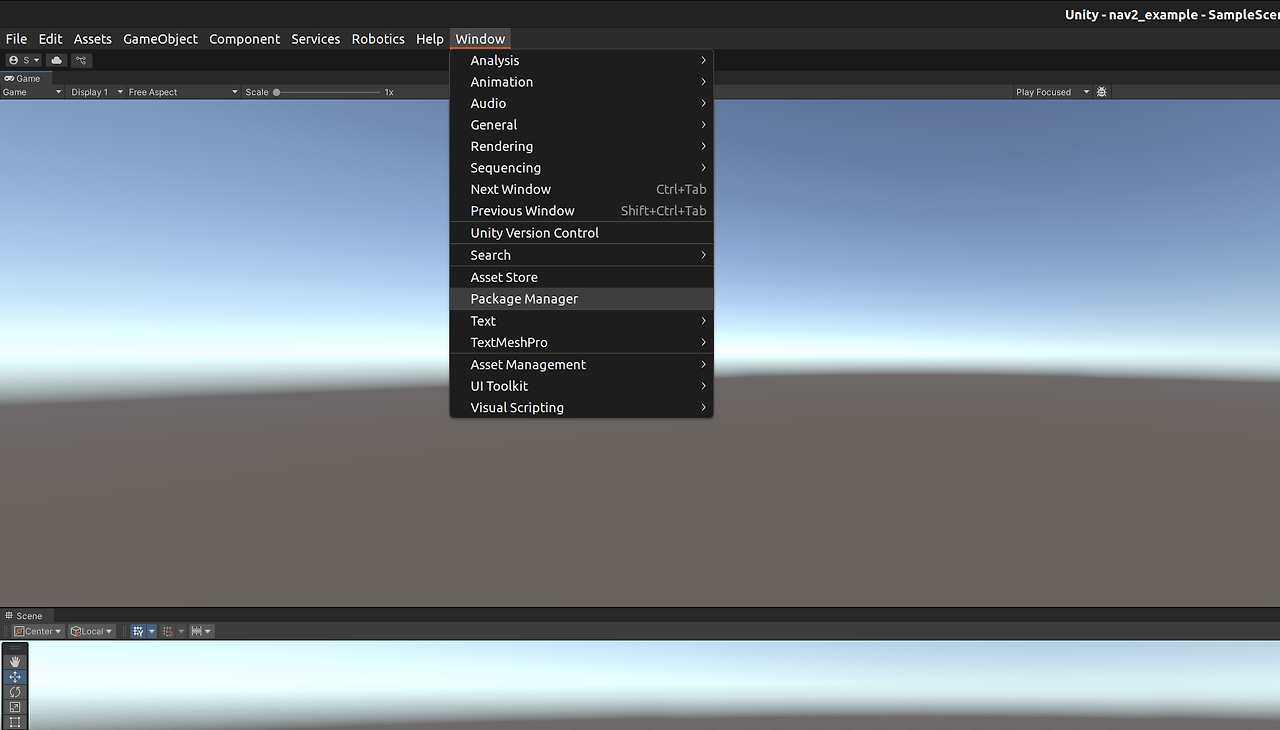Screen dimensions: 1280x730
Task: Click the version control branch icon
Action: 80,60
